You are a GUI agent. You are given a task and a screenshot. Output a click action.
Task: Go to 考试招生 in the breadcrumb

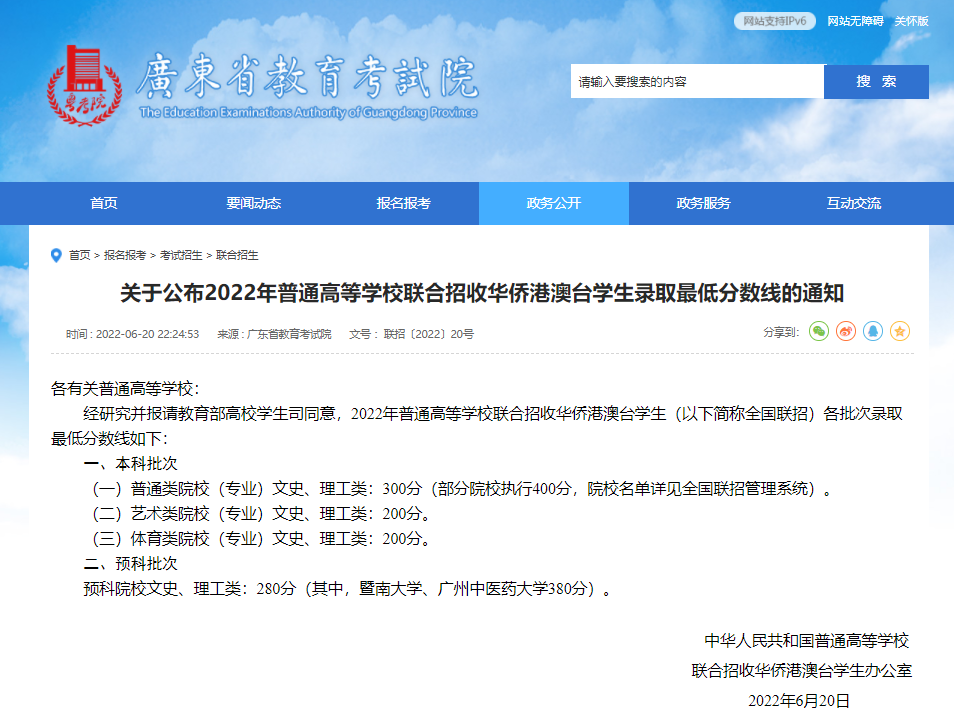(x=181, y=255)
